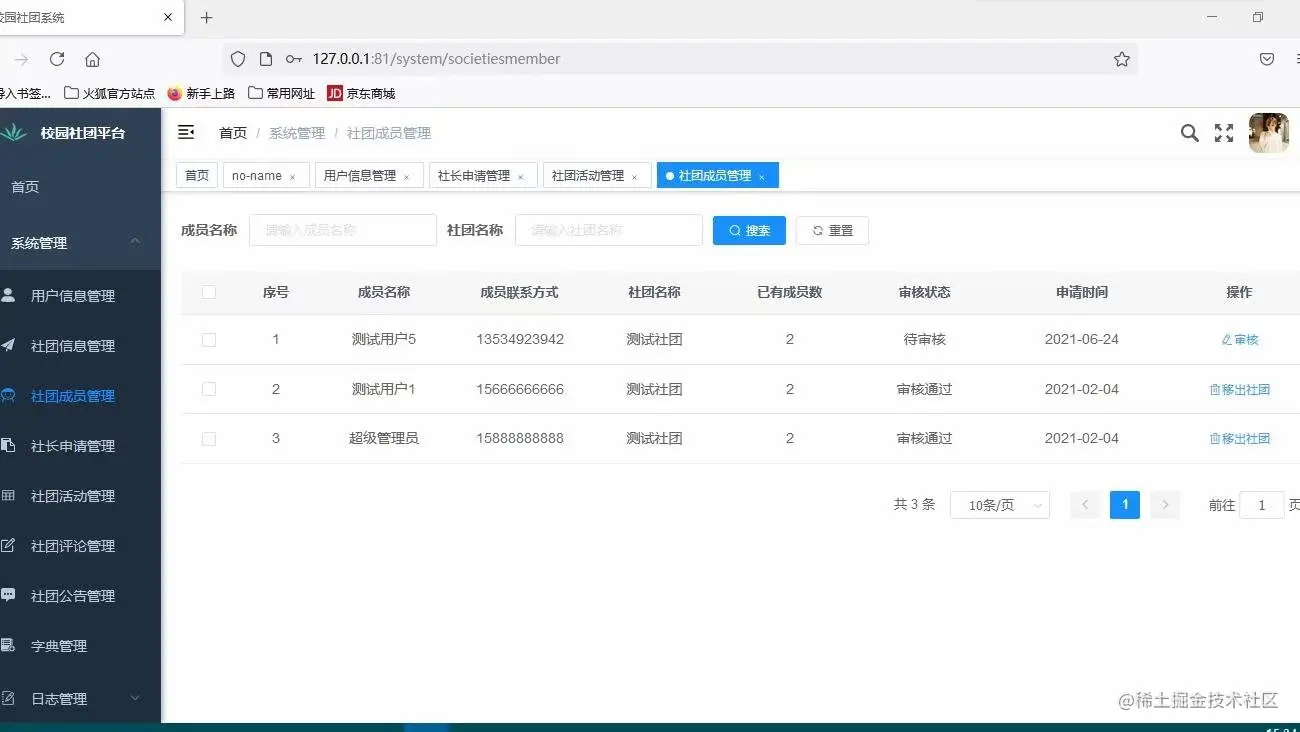Viewport: 1300px width, 732px height.
Task: Click the 日志管理 sidebar icon
Action: point(8,698)
